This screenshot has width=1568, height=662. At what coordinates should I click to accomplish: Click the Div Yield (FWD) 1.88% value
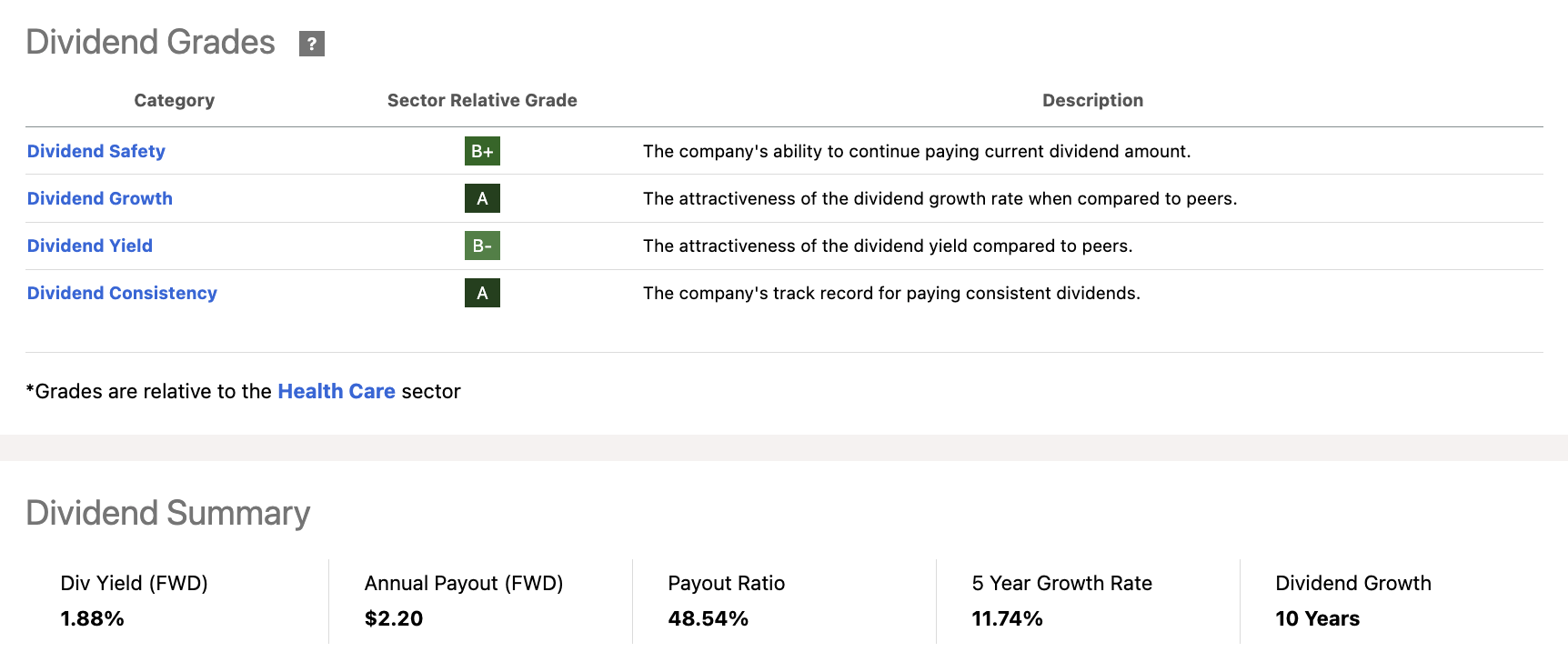click(93, 618)
